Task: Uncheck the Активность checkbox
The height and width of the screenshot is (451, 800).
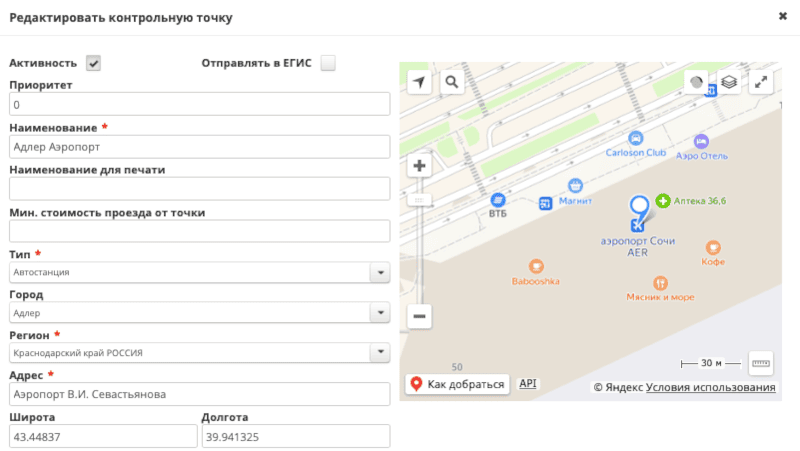Action: click(94, 63)
